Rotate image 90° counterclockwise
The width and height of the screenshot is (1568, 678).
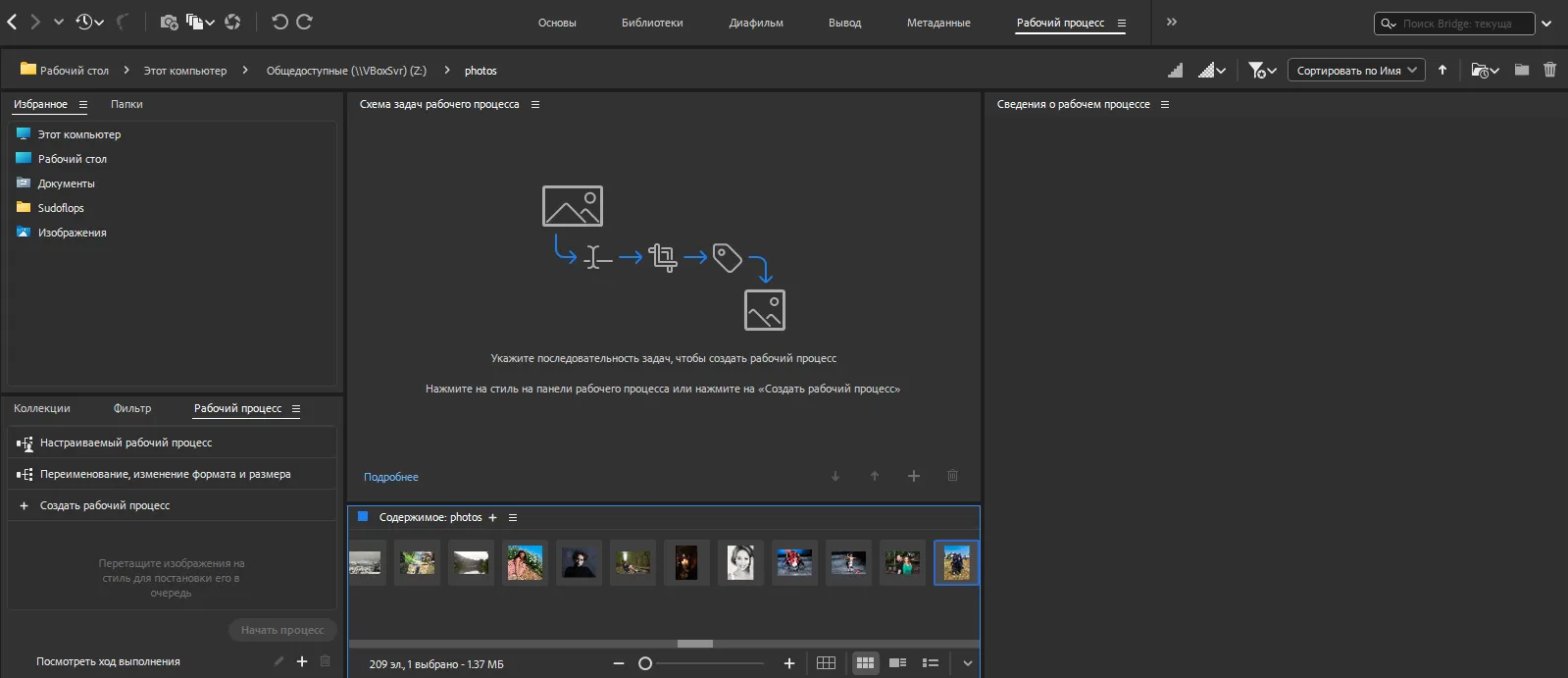coord(279,22)
